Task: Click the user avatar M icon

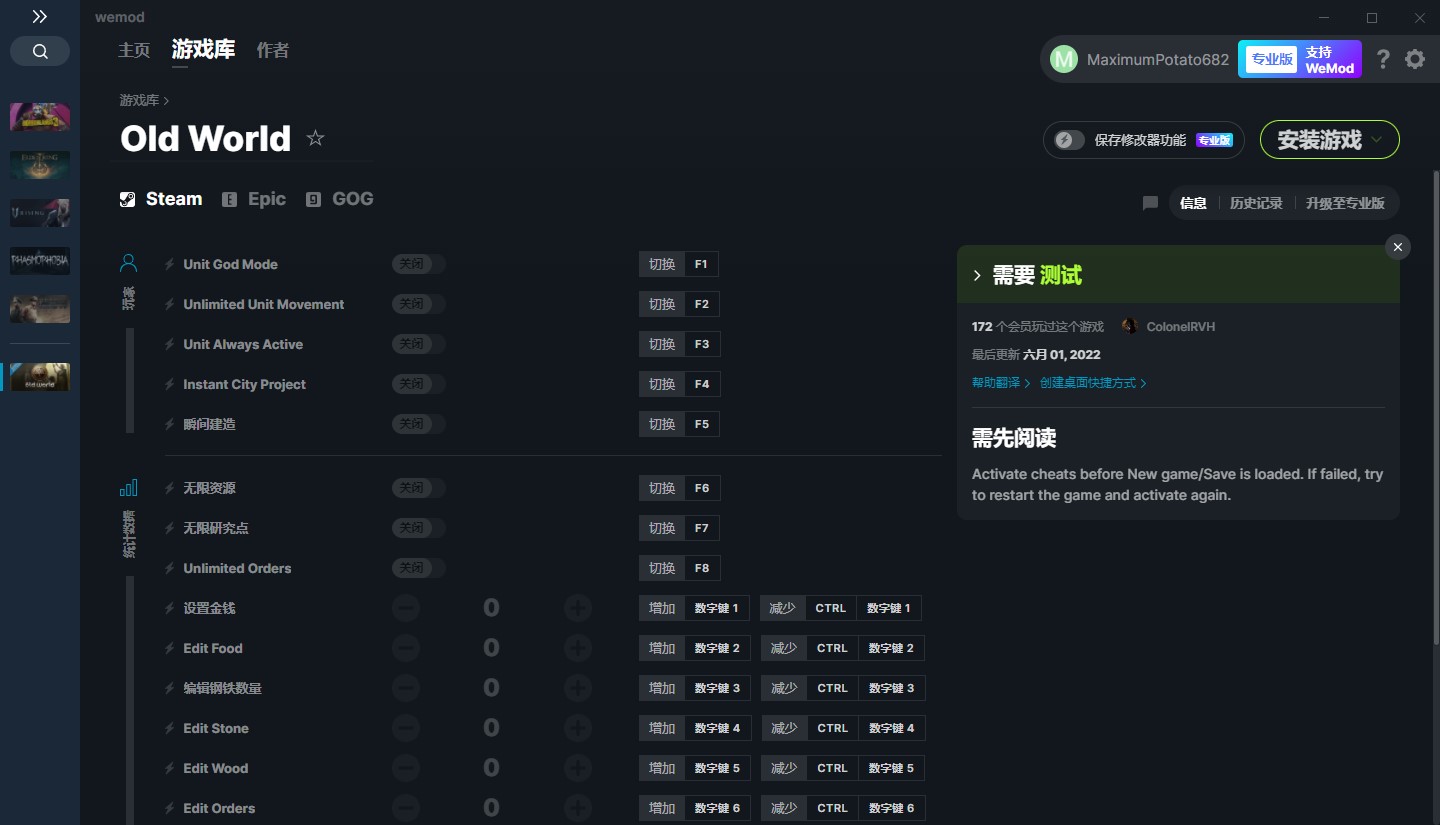Action: click(1063, 59)
